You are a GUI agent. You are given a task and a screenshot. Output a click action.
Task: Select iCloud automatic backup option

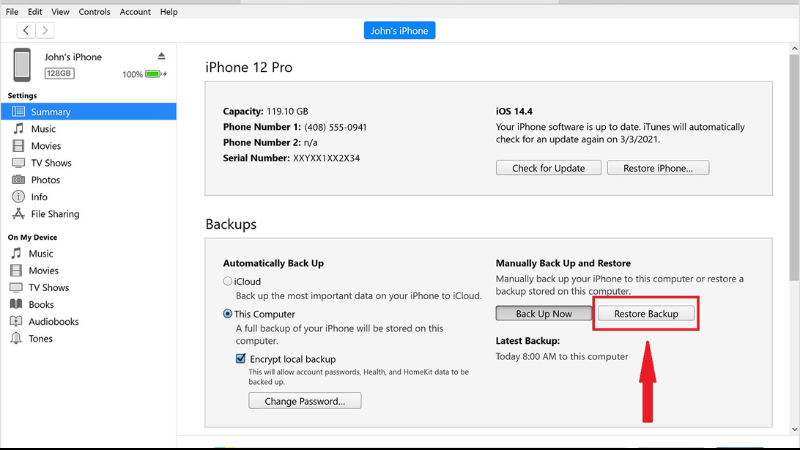pyautogui.click(x=228, y=281)
